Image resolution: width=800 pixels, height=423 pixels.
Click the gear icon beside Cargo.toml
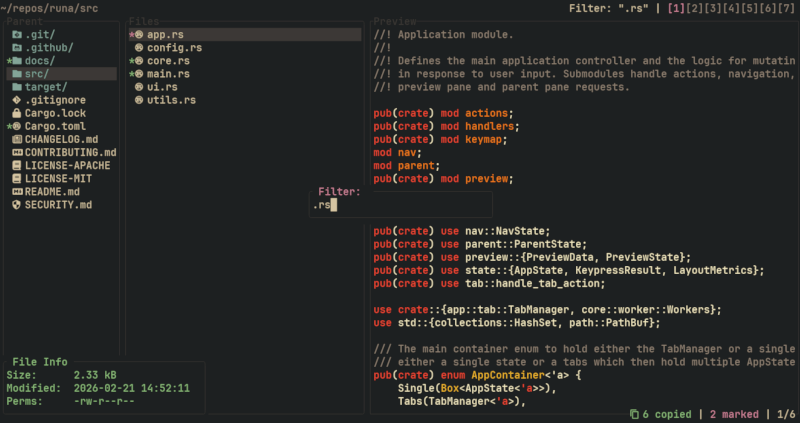pyautogui.click(x=17, y=127)
